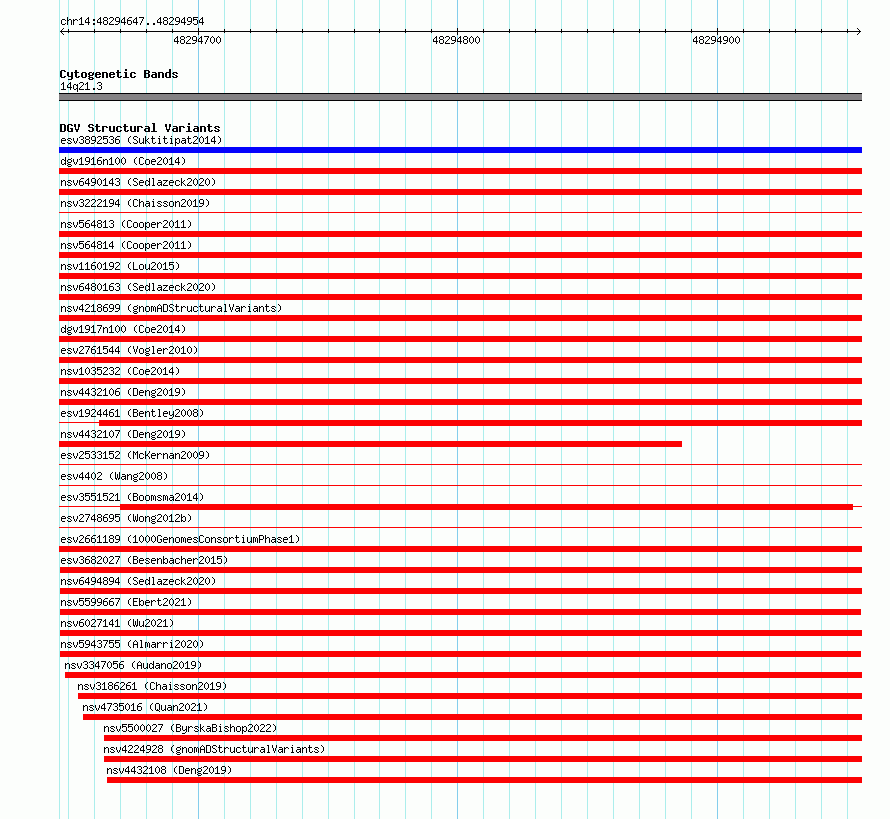Open the DGV Structural Variants track title
Image resolution: width=890 pixels, height=819 pixels.
(140, 128)
